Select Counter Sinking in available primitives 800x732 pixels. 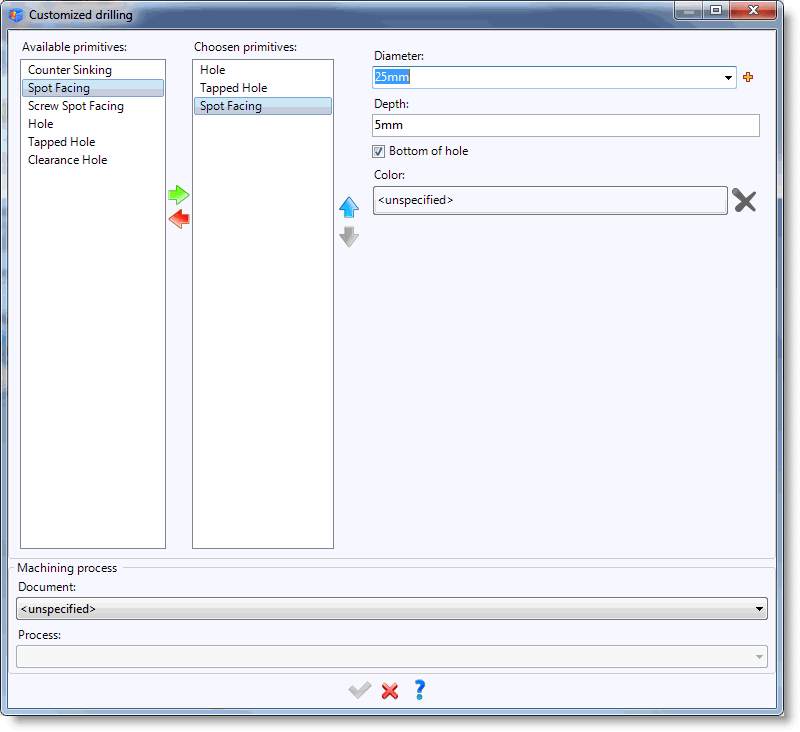(x=70, y=70)
